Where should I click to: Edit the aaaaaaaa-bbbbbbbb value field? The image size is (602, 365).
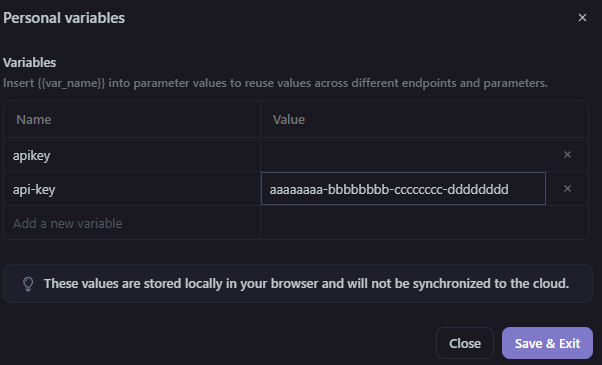coord(403,189)
